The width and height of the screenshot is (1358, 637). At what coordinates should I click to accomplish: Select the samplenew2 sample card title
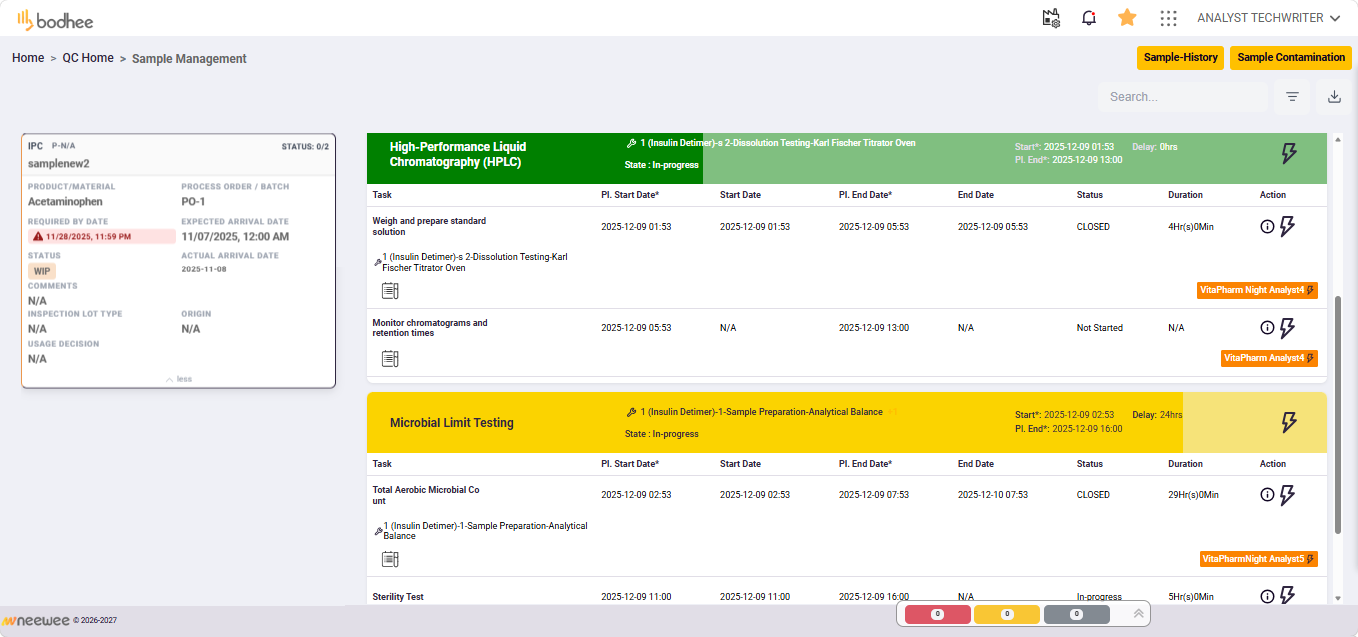[59, 164]
